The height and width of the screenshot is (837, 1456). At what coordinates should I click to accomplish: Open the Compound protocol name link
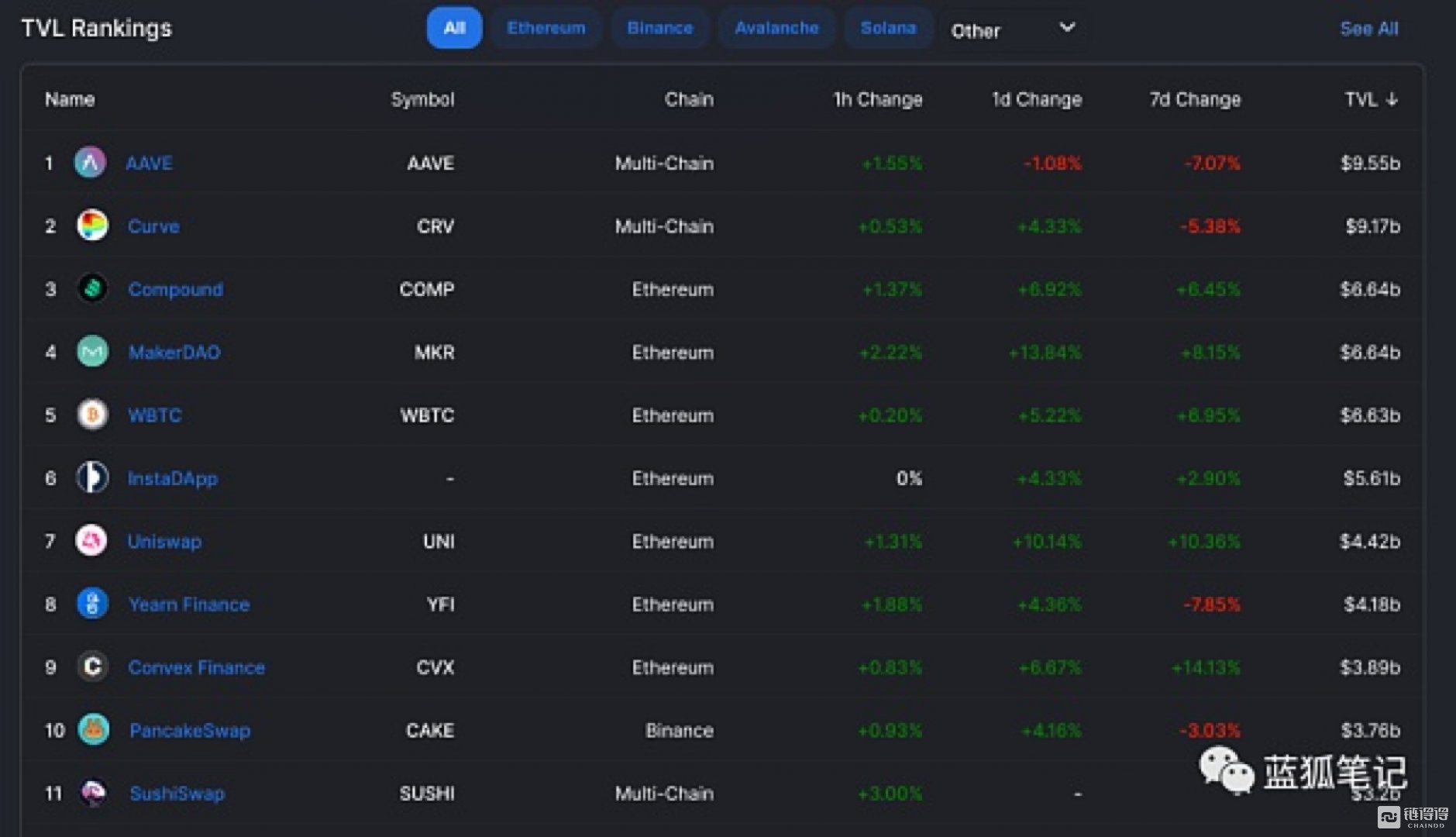pos(175,289)
